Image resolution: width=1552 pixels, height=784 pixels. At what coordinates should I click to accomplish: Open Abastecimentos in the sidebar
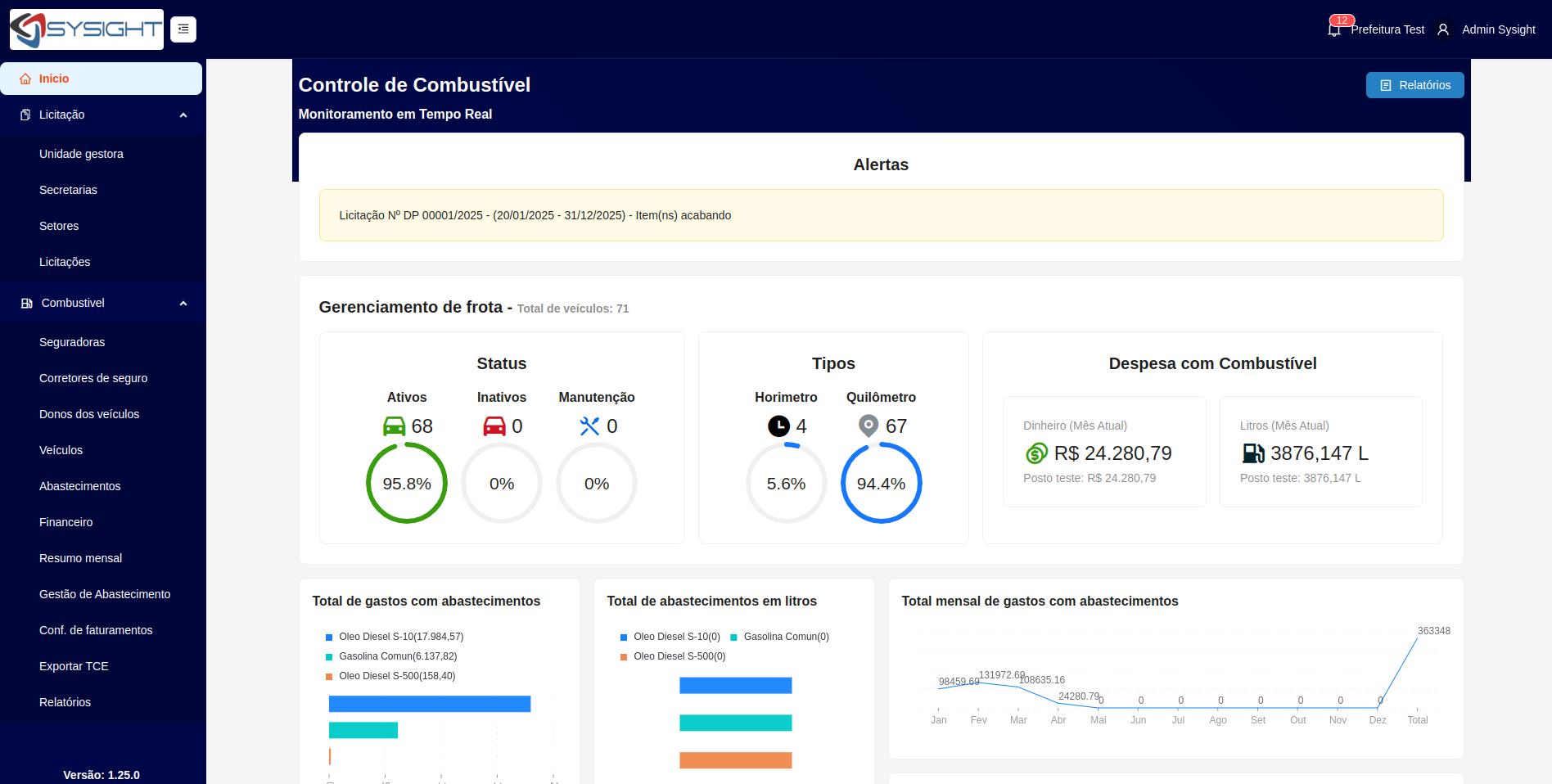[80, 486]
